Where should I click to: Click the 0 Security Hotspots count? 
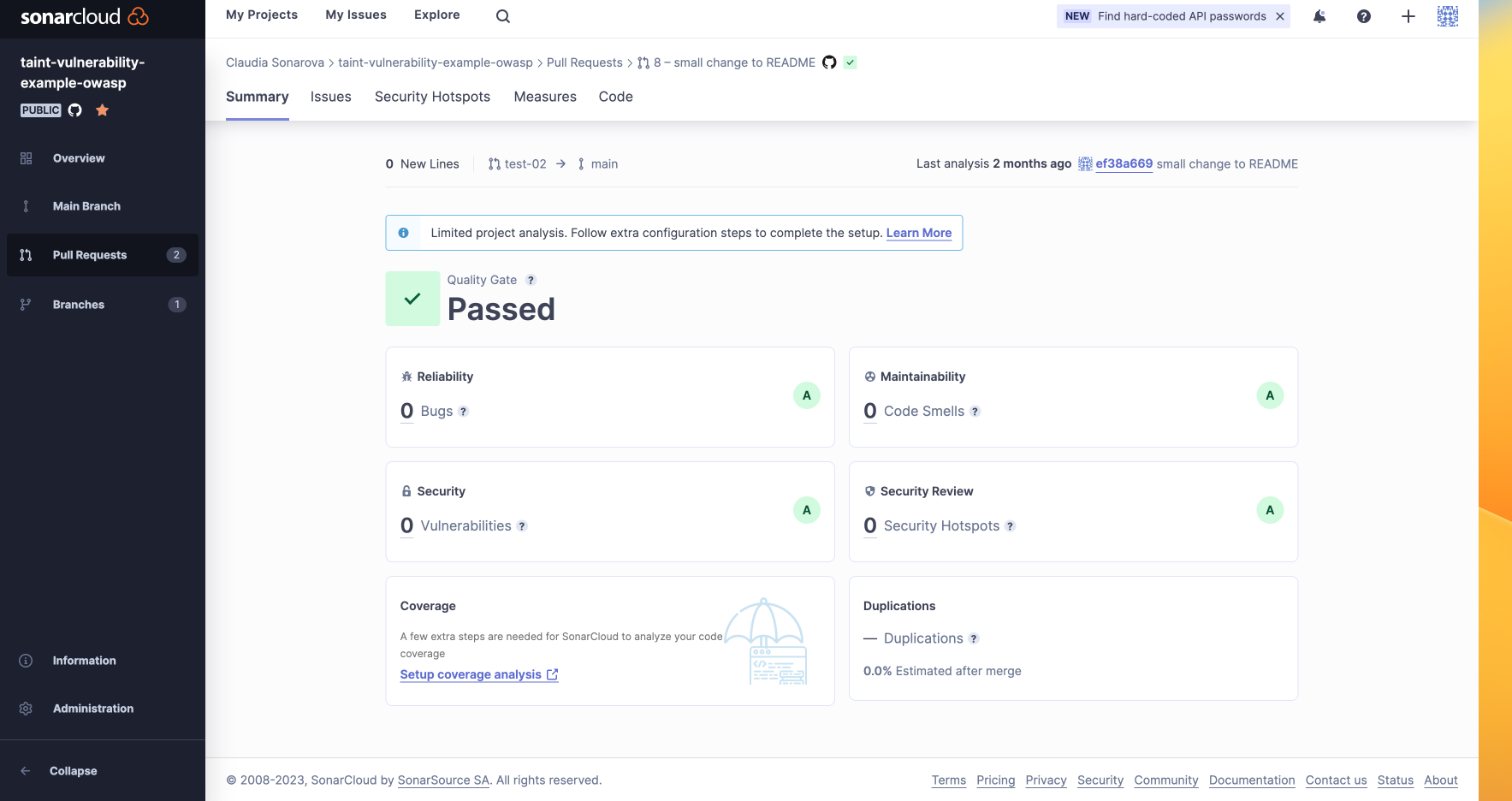(870, 526)
